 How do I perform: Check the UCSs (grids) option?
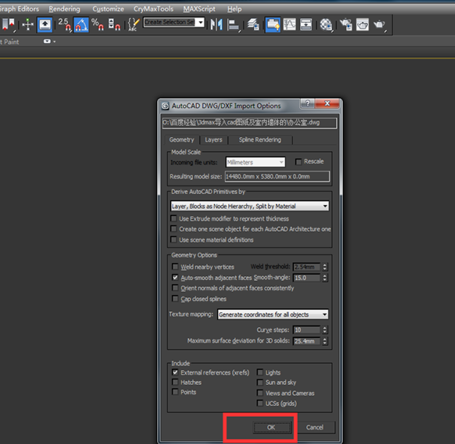260,403
